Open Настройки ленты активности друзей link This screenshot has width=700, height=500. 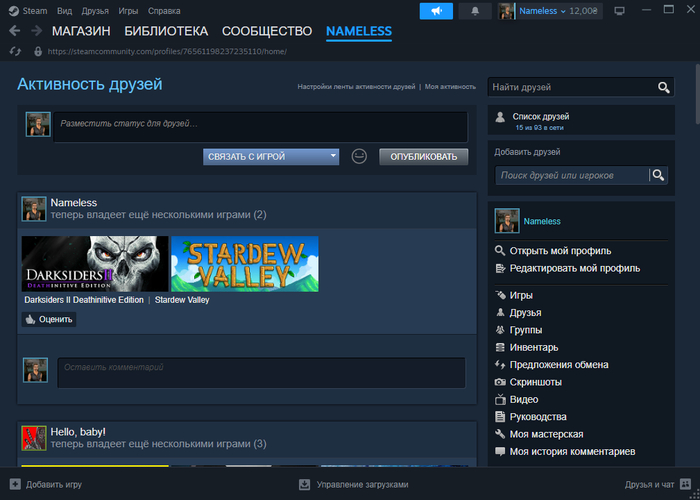click(356, 87)
